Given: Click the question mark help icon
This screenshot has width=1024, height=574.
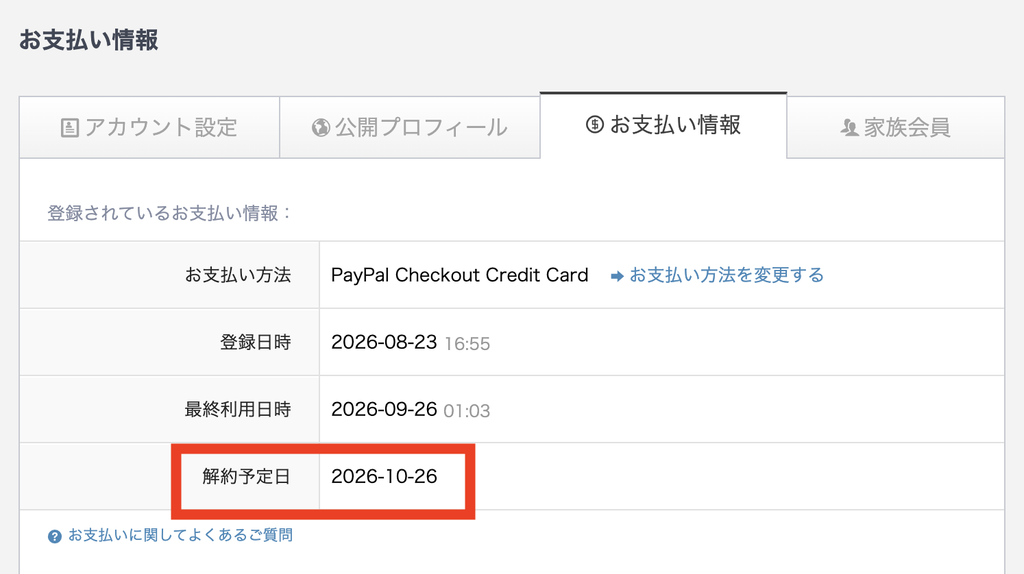Looking at the screenshot, I should (55, 536).
